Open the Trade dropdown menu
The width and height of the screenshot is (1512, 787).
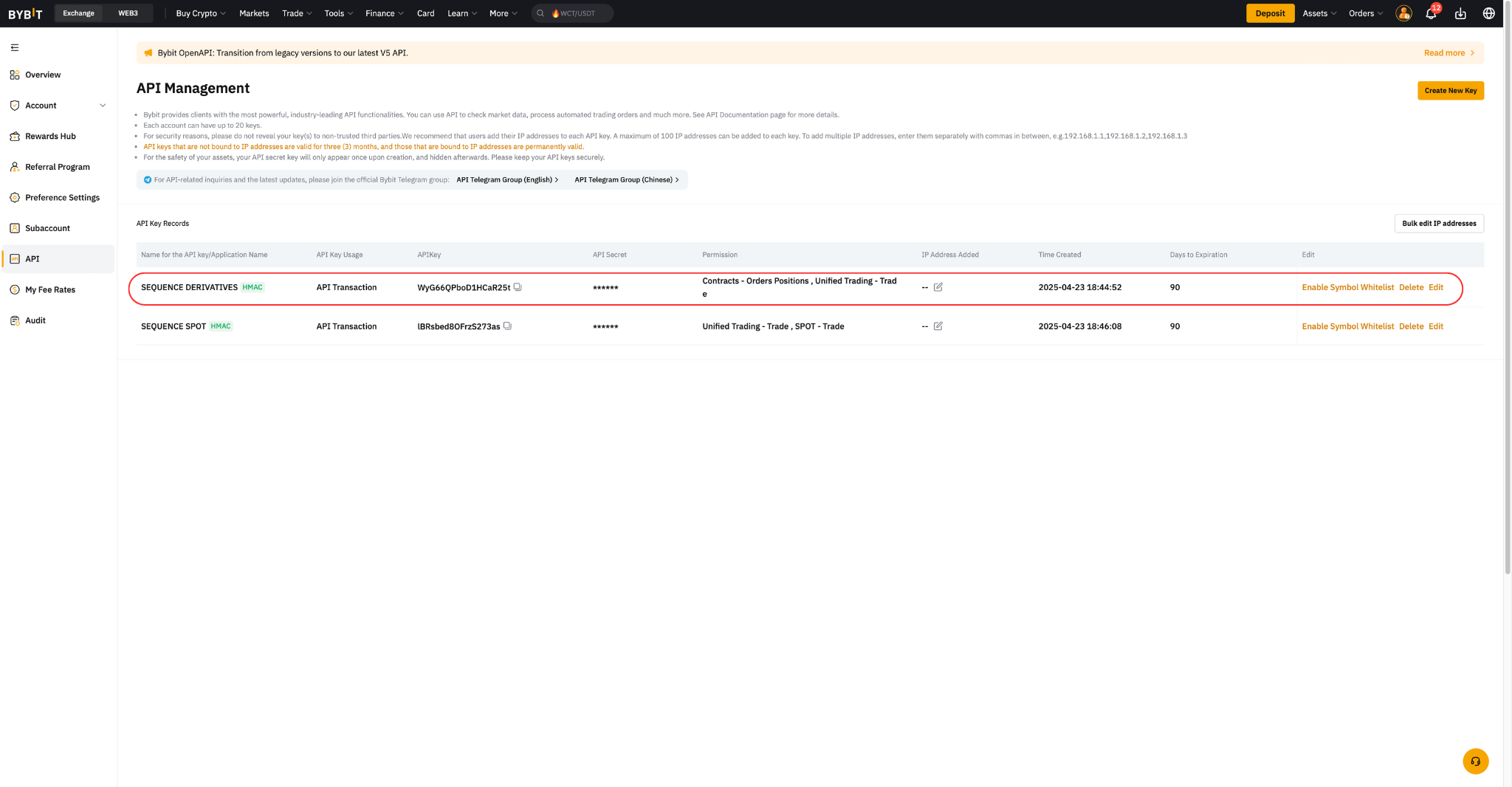tap(297, 13)
